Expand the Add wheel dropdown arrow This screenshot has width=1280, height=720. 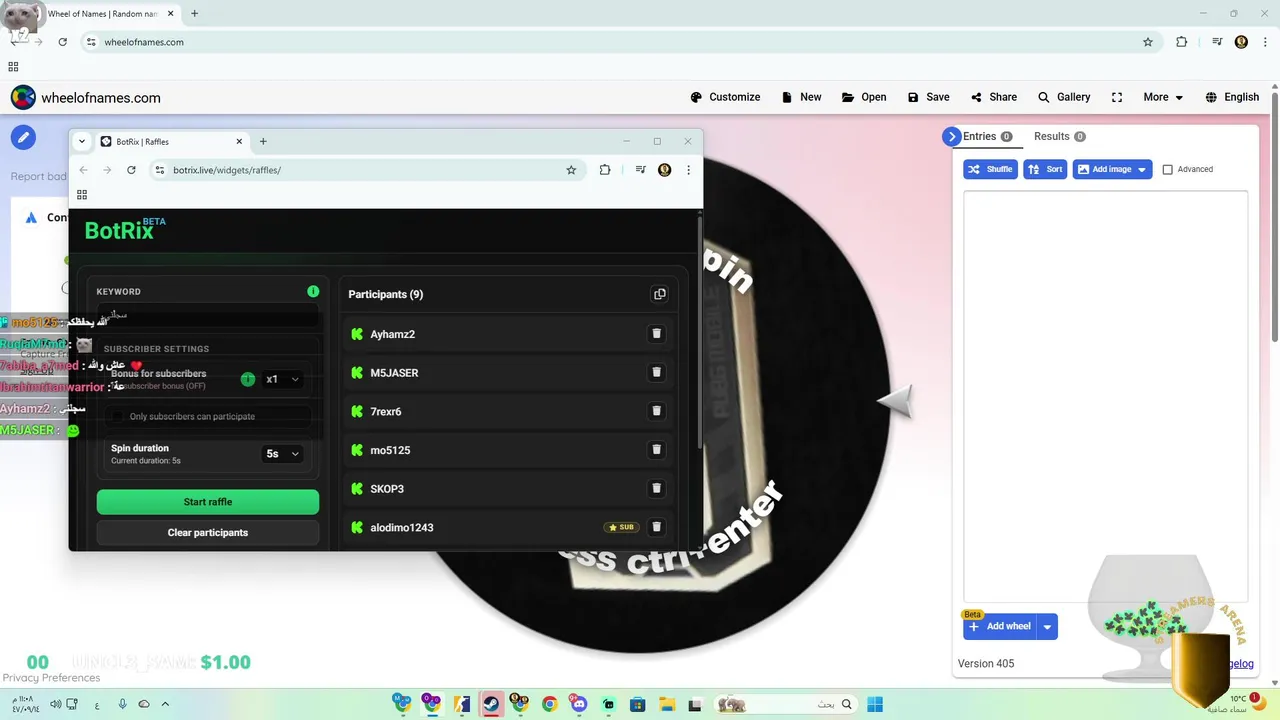(x=1047, y=627)
